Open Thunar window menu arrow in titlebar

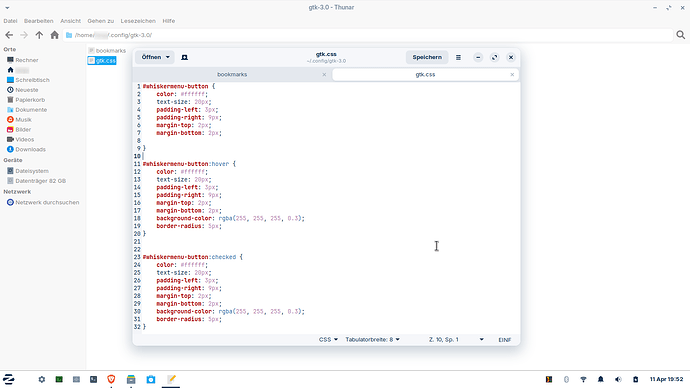(7, 8)
